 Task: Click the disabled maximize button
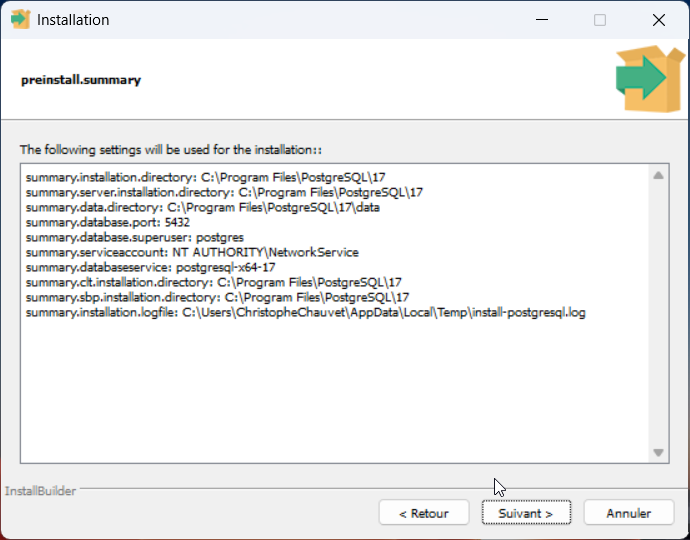[x=600, y=20]
